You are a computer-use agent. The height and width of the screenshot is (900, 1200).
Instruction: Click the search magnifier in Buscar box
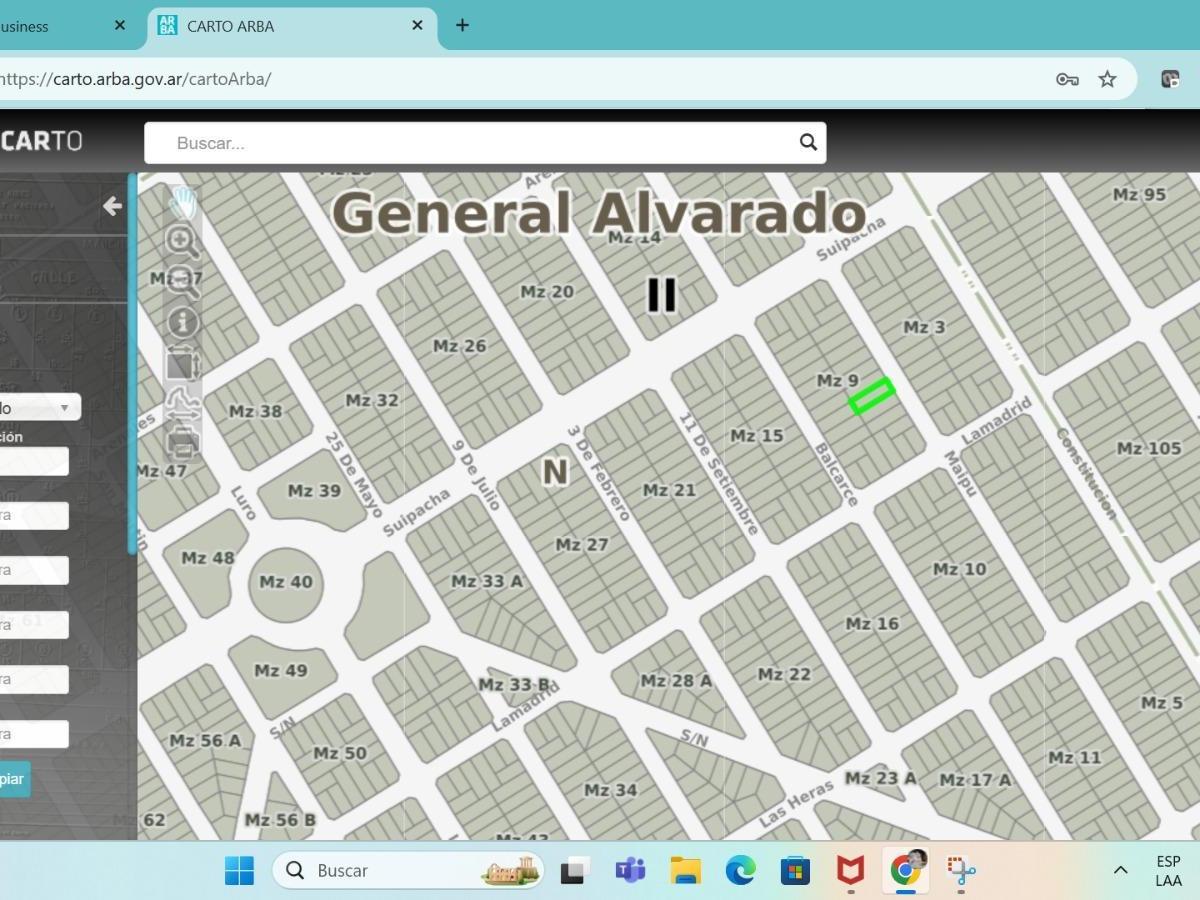click(808, 142)
